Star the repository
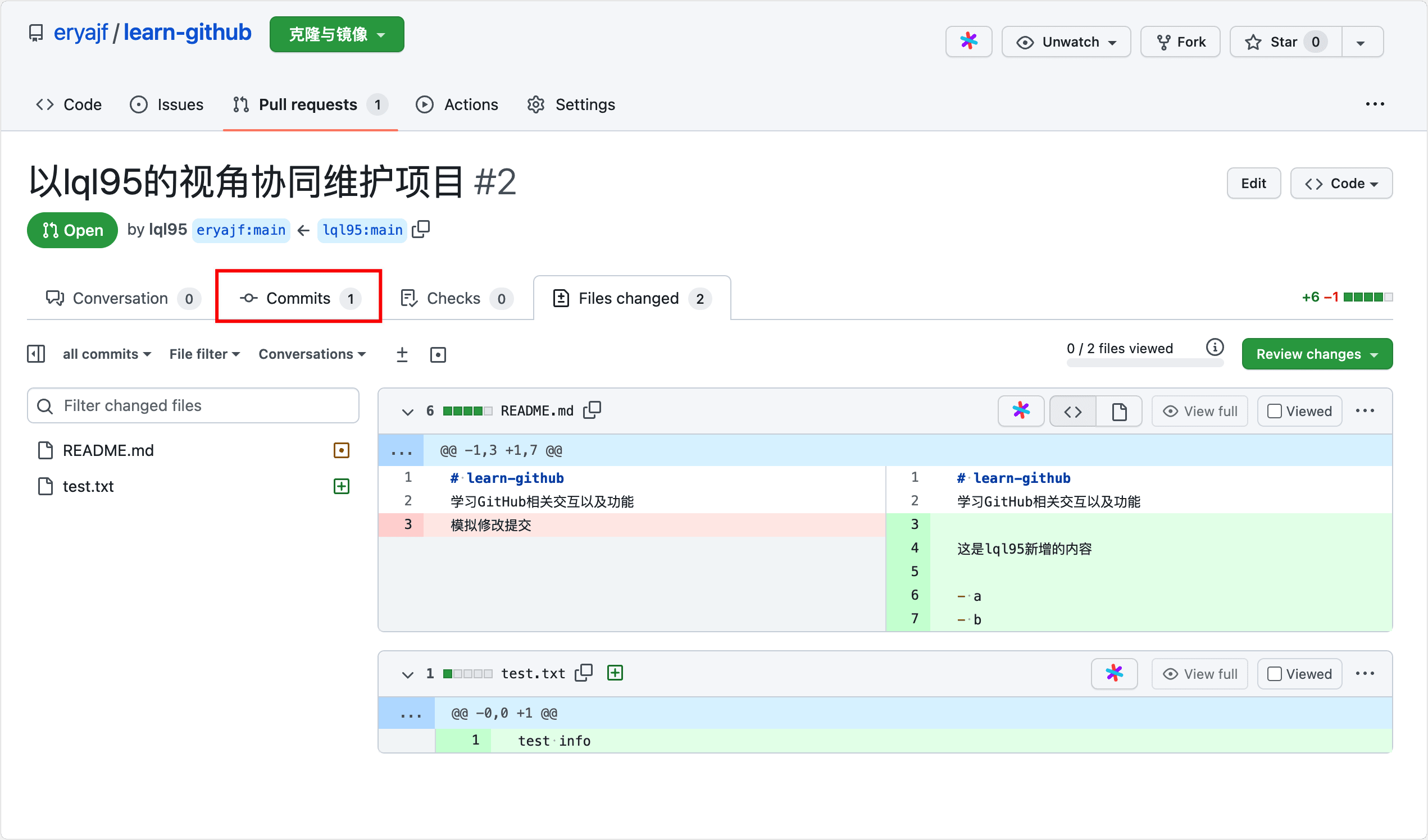 pyautogui.click(x=1285, y=42)
